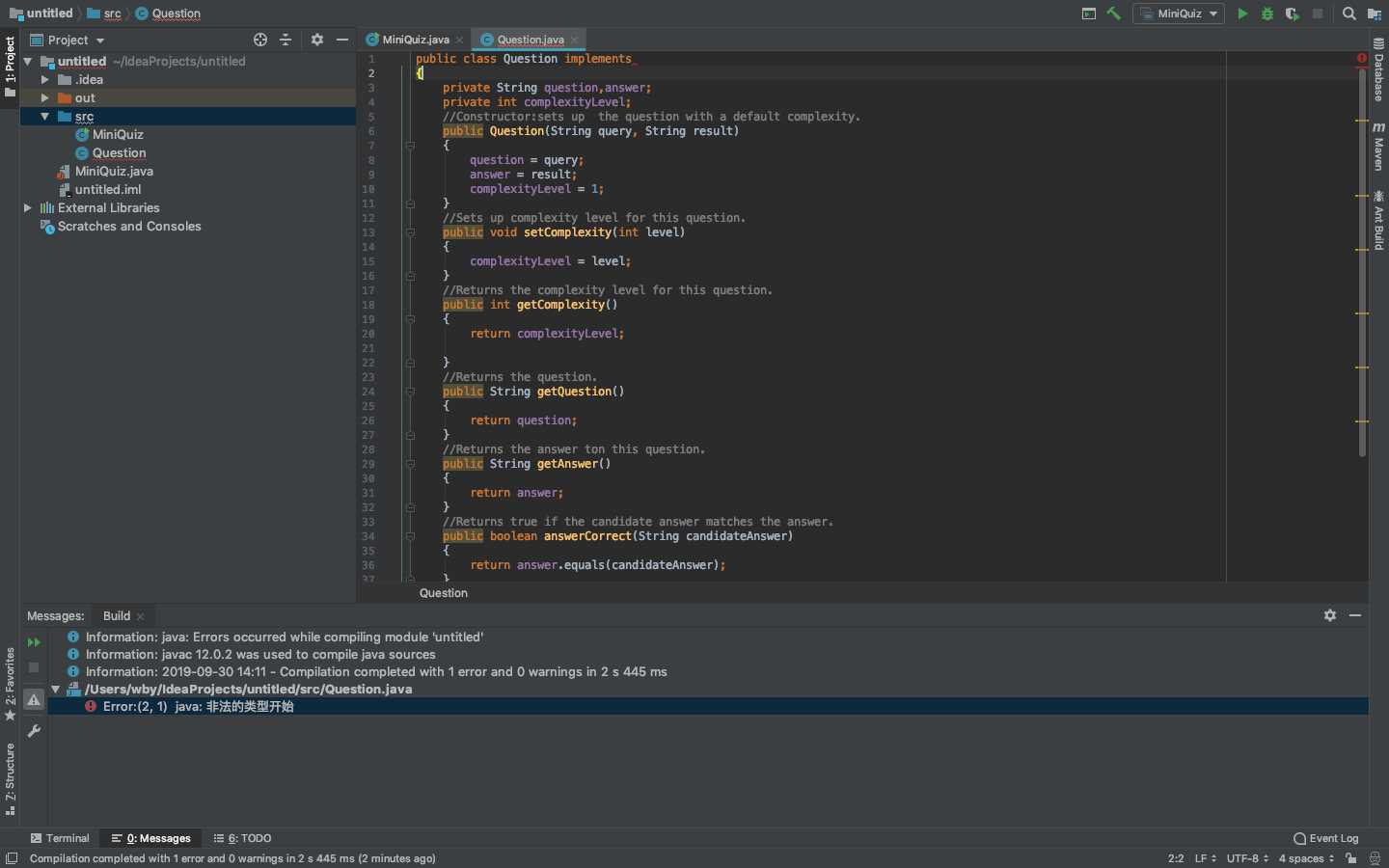Viewport: 1389px width, 868px height.
Task: Toggle the Database tool window
Action: click(1379, 69)
